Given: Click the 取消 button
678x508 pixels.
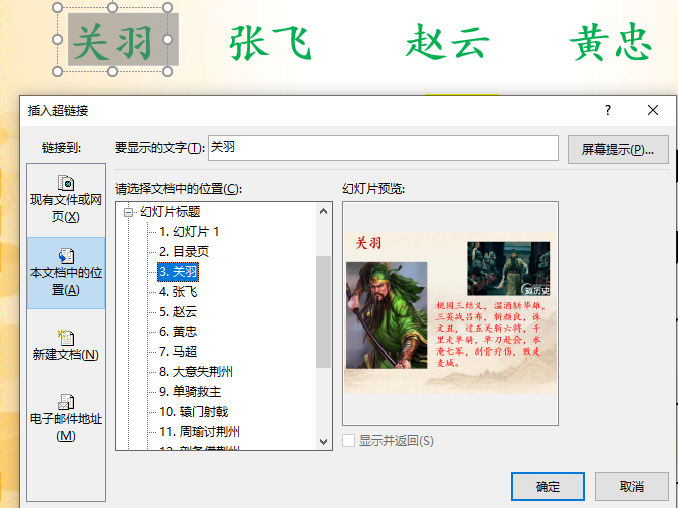Looking at the screenshot, I should click(632, 486).
